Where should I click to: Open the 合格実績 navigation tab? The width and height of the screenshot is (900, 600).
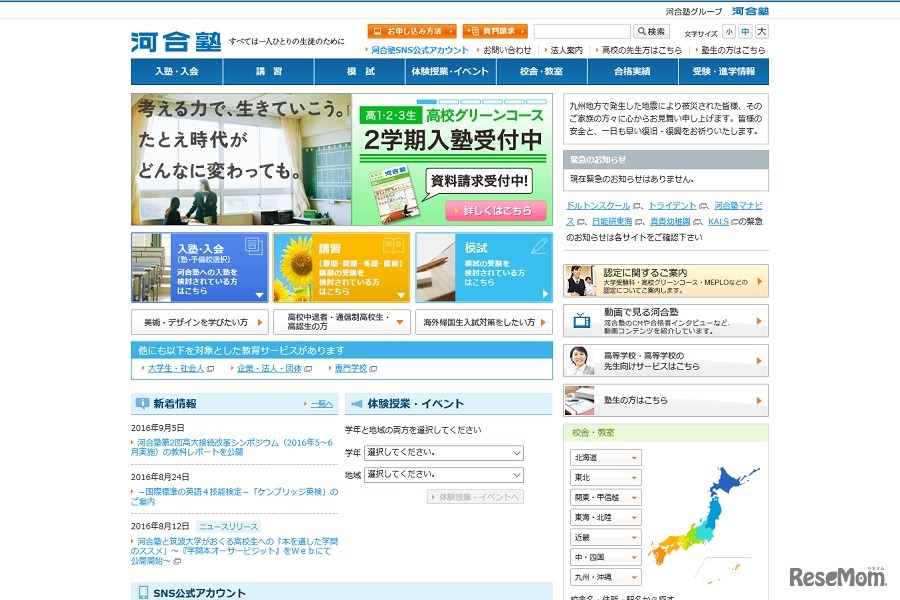pyautogui.click(x=633, y=71)
